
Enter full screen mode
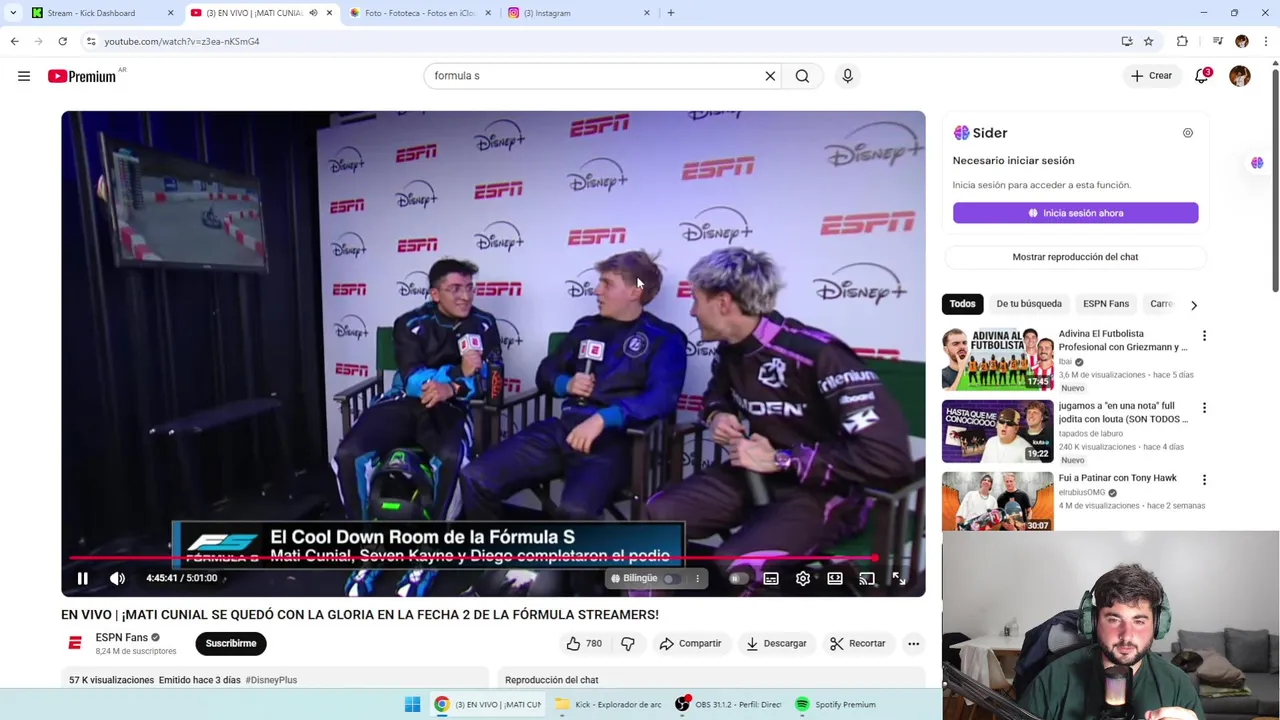(x=899, y=578)
